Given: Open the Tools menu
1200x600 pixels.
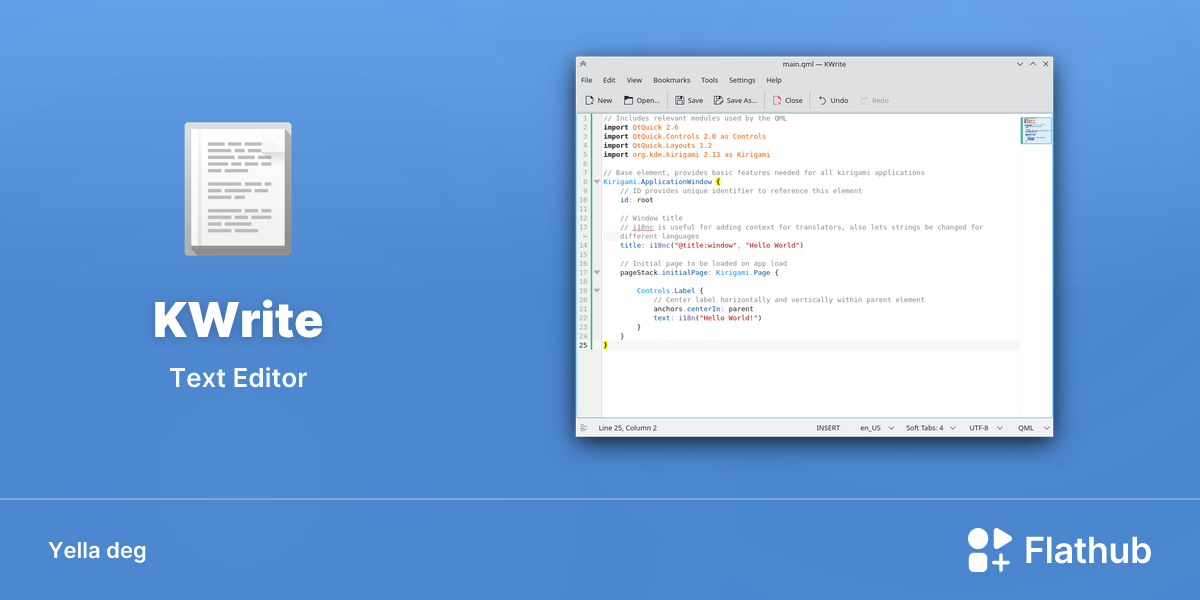Looking at the screenshot, I should [709, 80].
